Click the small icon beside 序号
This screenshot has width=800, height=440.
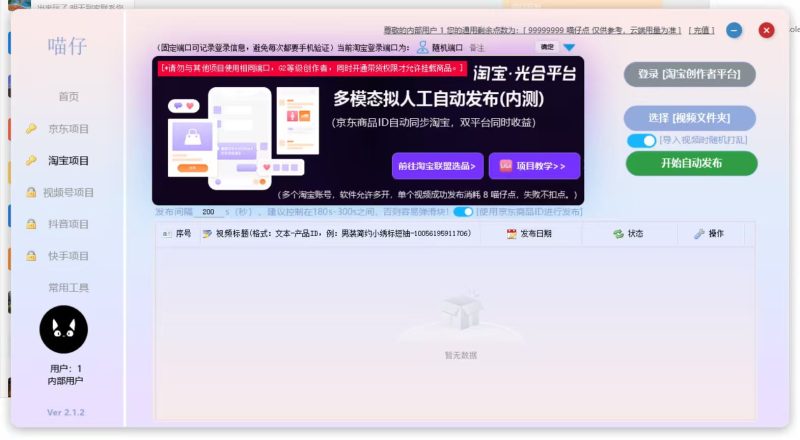coord(167,234)
